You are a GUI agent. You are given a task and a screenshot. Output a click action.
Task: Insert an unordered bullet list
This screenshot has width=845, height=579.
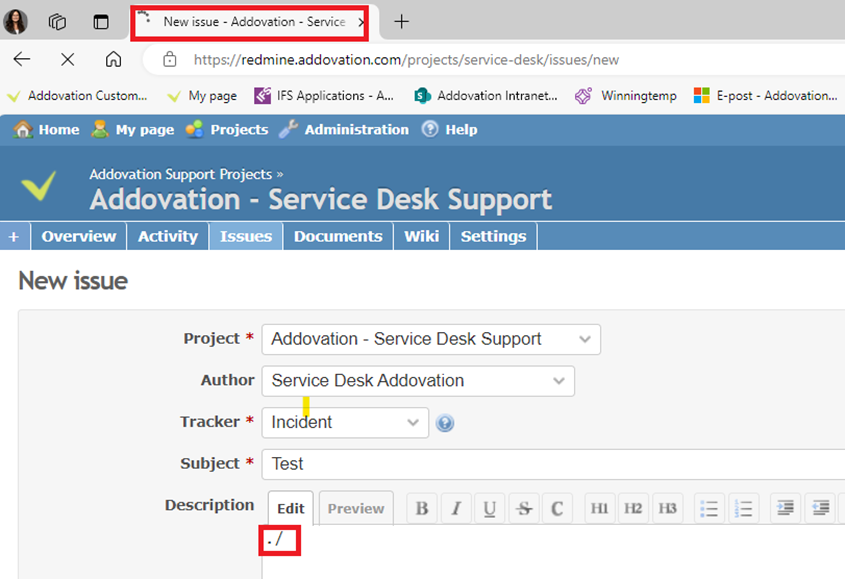click(x=709, y=508)
